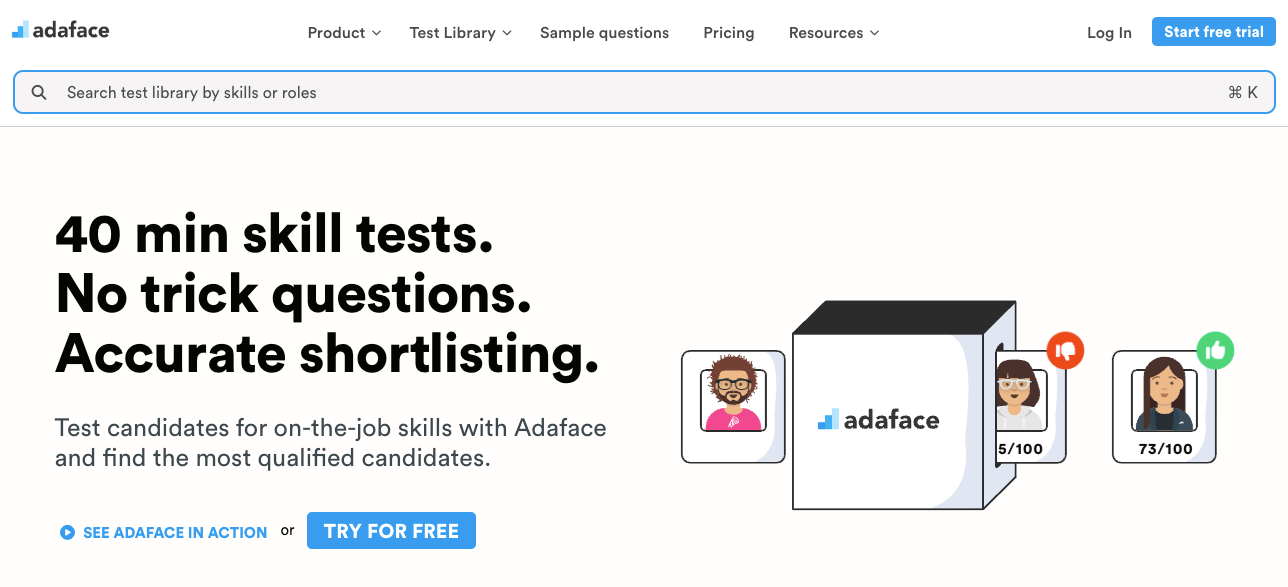Screen dimensions: 1288x587
Task: Click the red thumbs-down badge
Action: pyautogui.click(x=1065, y=351)
